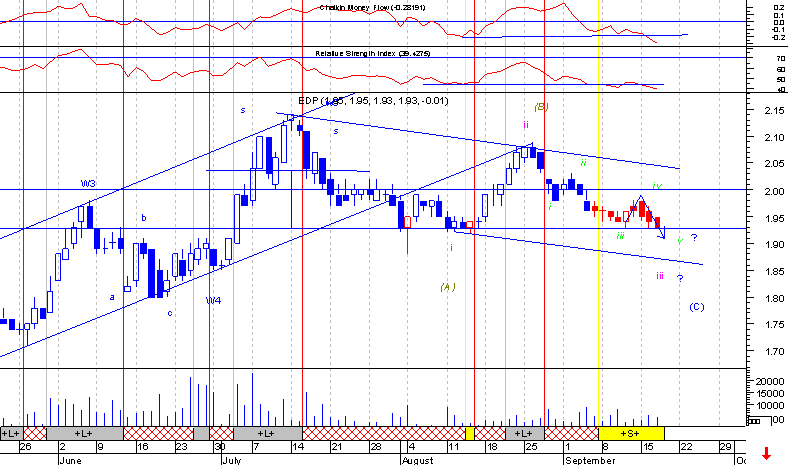Click the 20000 volume axis label
This screenshot has width=788, height=465.
coord(770,382)
